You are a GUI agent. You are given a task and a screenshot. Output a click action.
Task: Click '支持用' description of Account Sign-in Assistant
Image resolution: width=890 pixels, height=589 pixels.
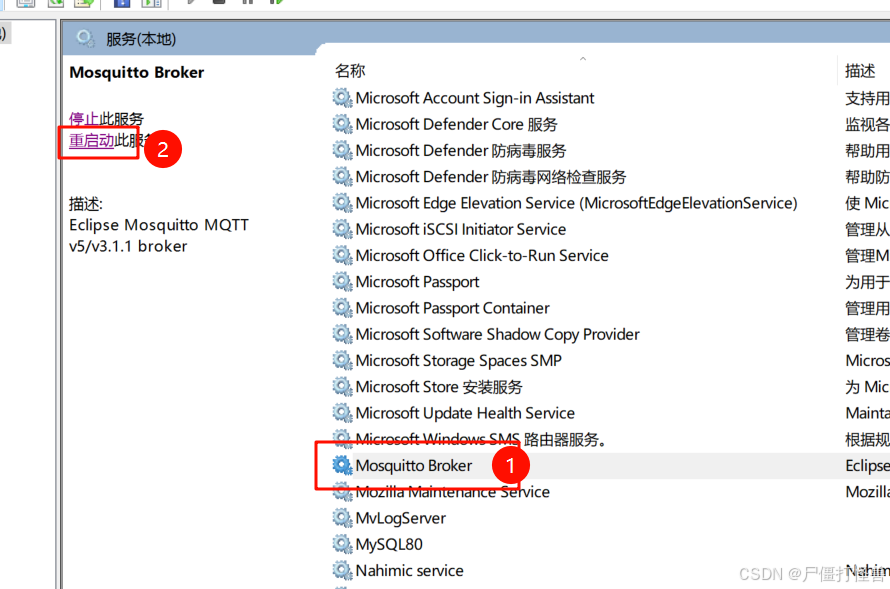point(867,98)
